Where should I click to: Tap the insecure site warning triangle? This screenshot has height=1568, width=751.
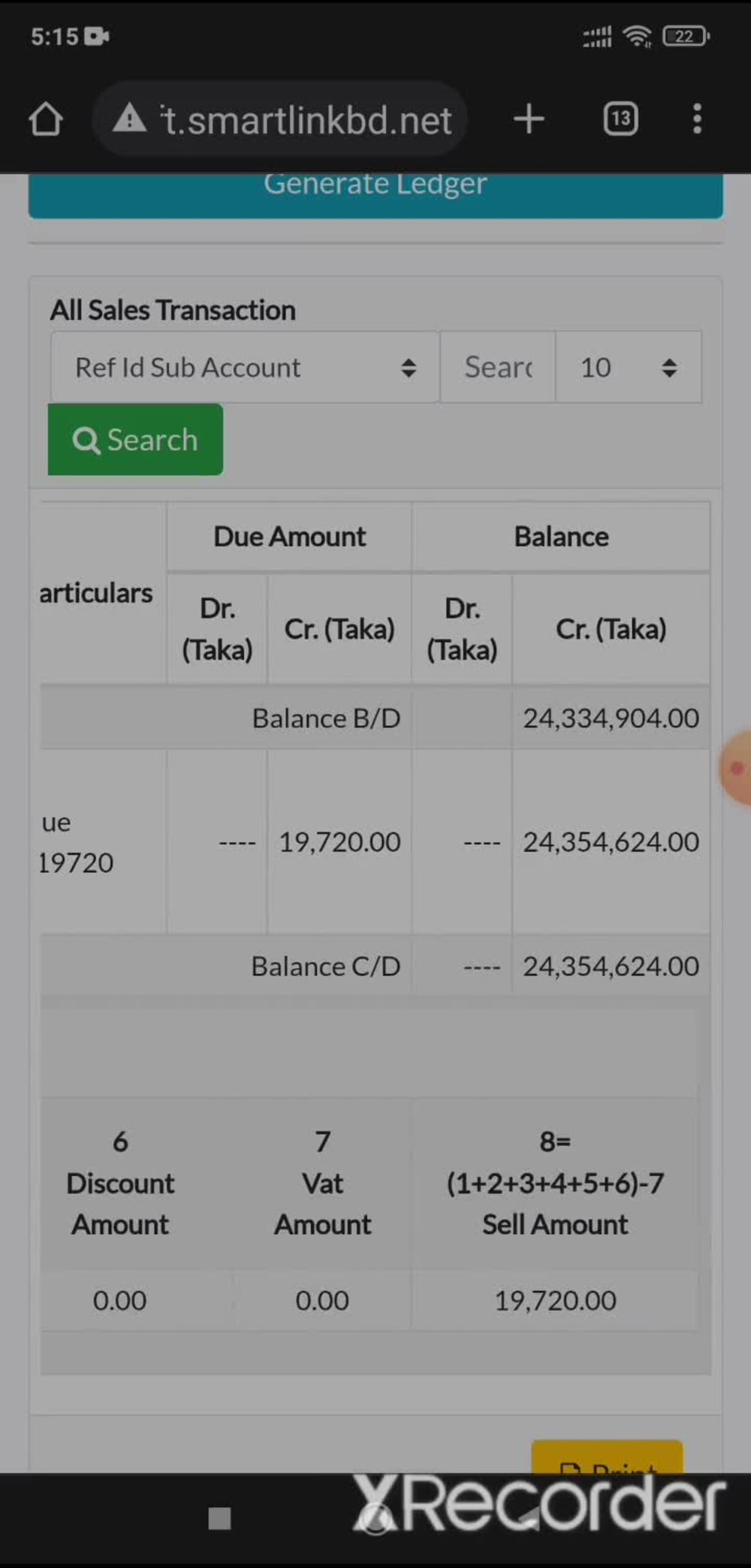coord(129,119)
